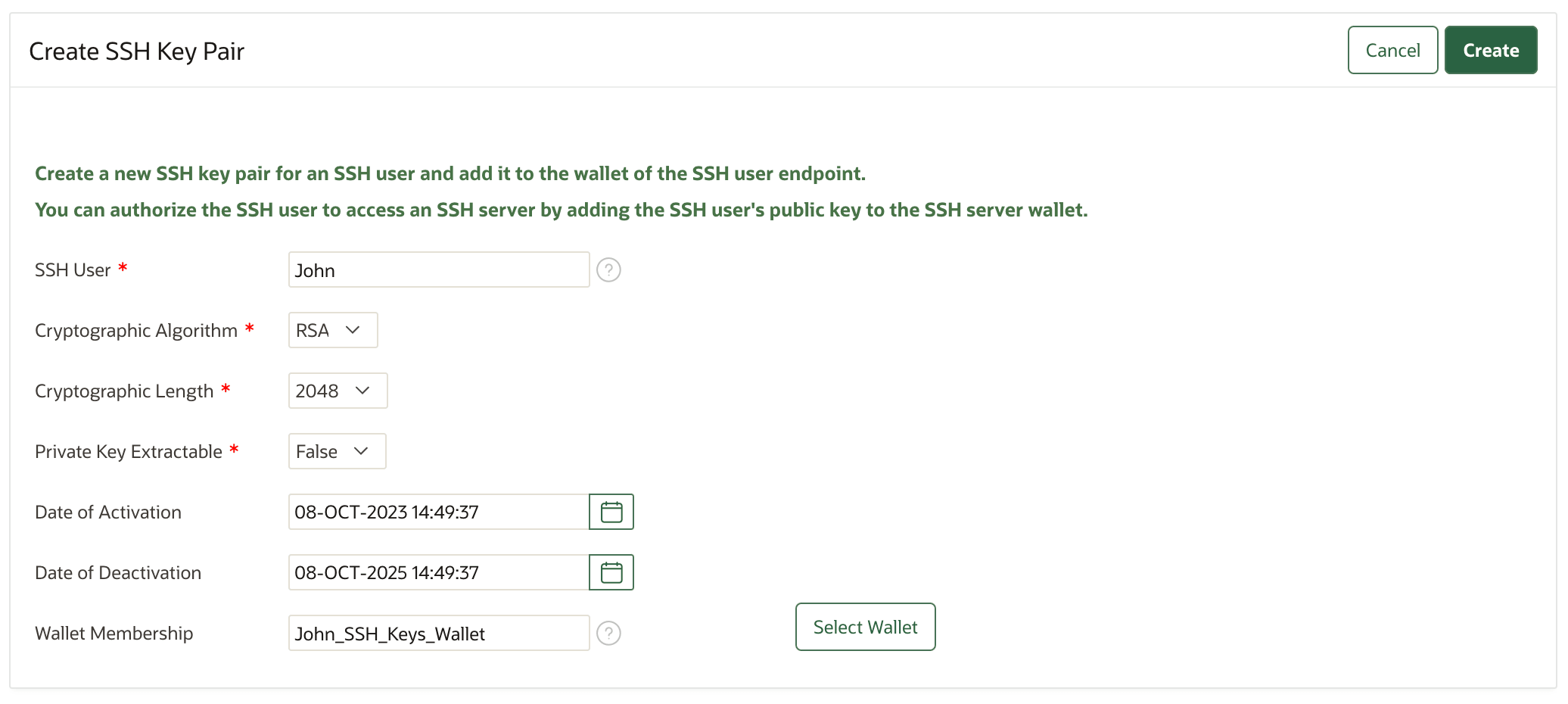Viewport: 1568px width, 704px height.
Task: Open the help tooltip beside SSH User
Action: pos(609,269)
